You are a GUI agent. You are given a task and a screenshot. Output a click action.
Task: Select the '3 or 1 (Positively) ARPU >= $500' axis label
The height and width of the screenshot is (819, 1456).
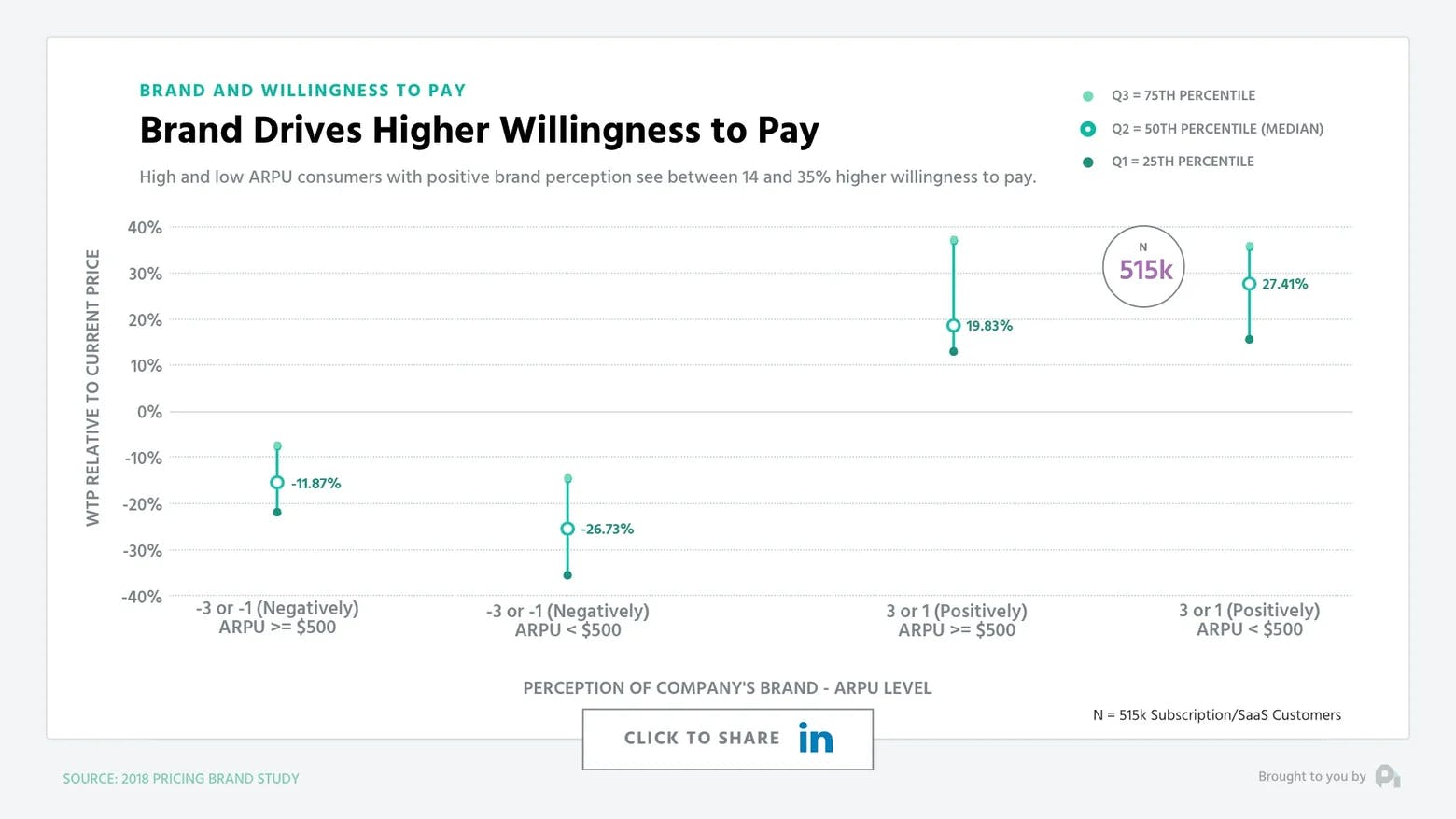click(x=957, y=619)
